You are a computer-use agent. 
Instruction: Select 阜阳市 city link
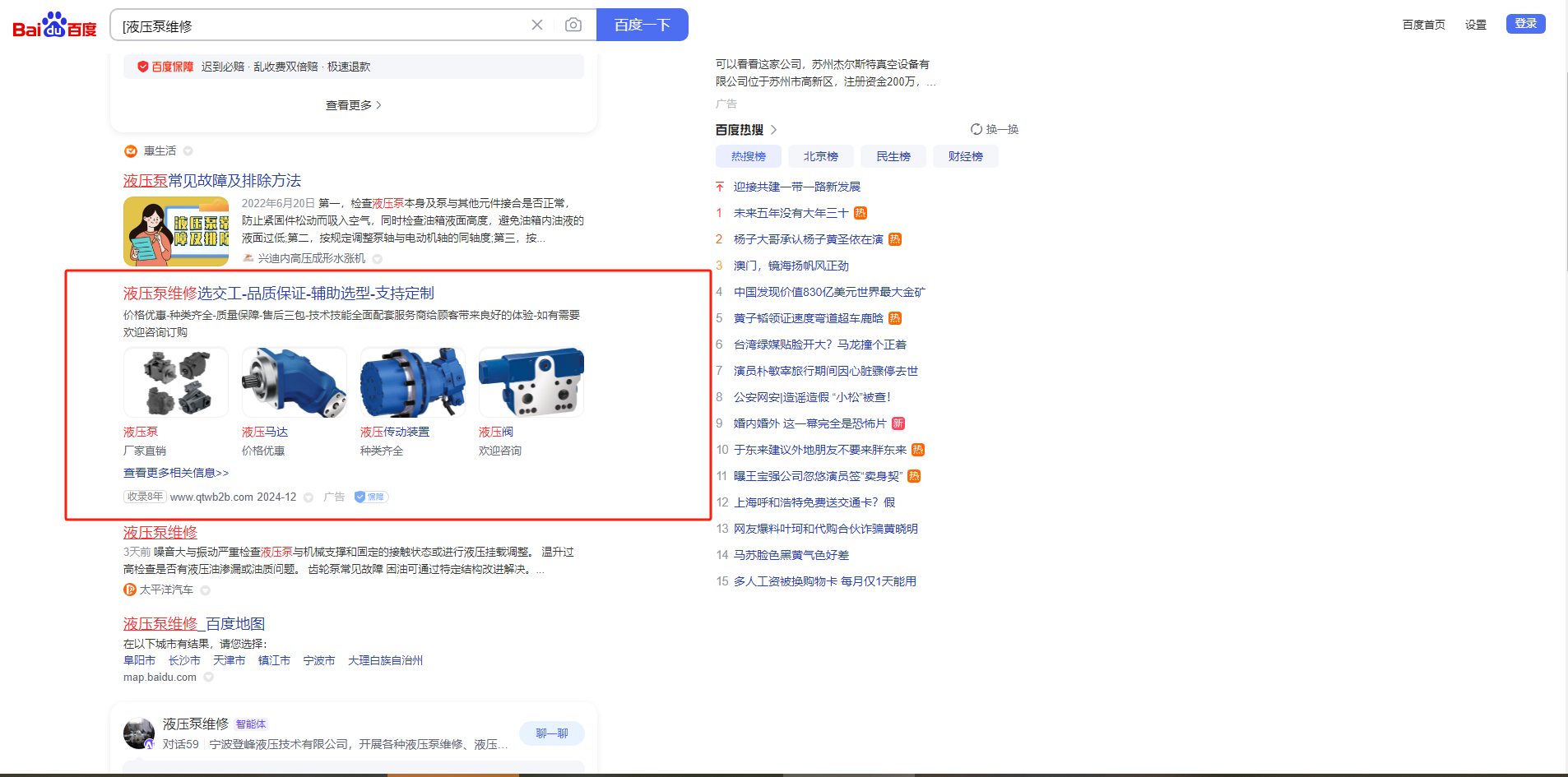point(139,660)
